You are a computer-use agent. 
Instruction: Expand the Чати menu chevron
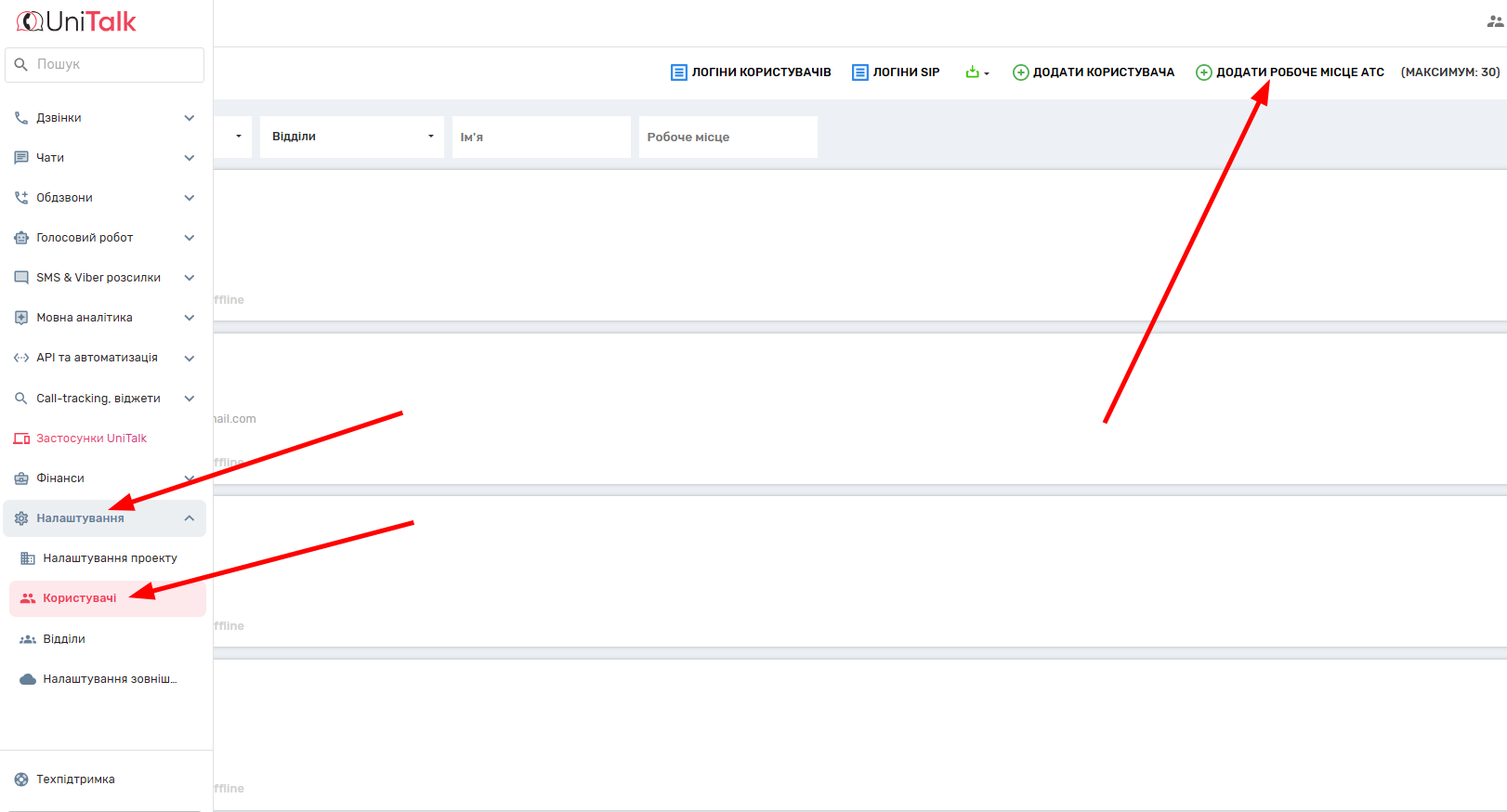pyautogui.click(x=190, y=158)
